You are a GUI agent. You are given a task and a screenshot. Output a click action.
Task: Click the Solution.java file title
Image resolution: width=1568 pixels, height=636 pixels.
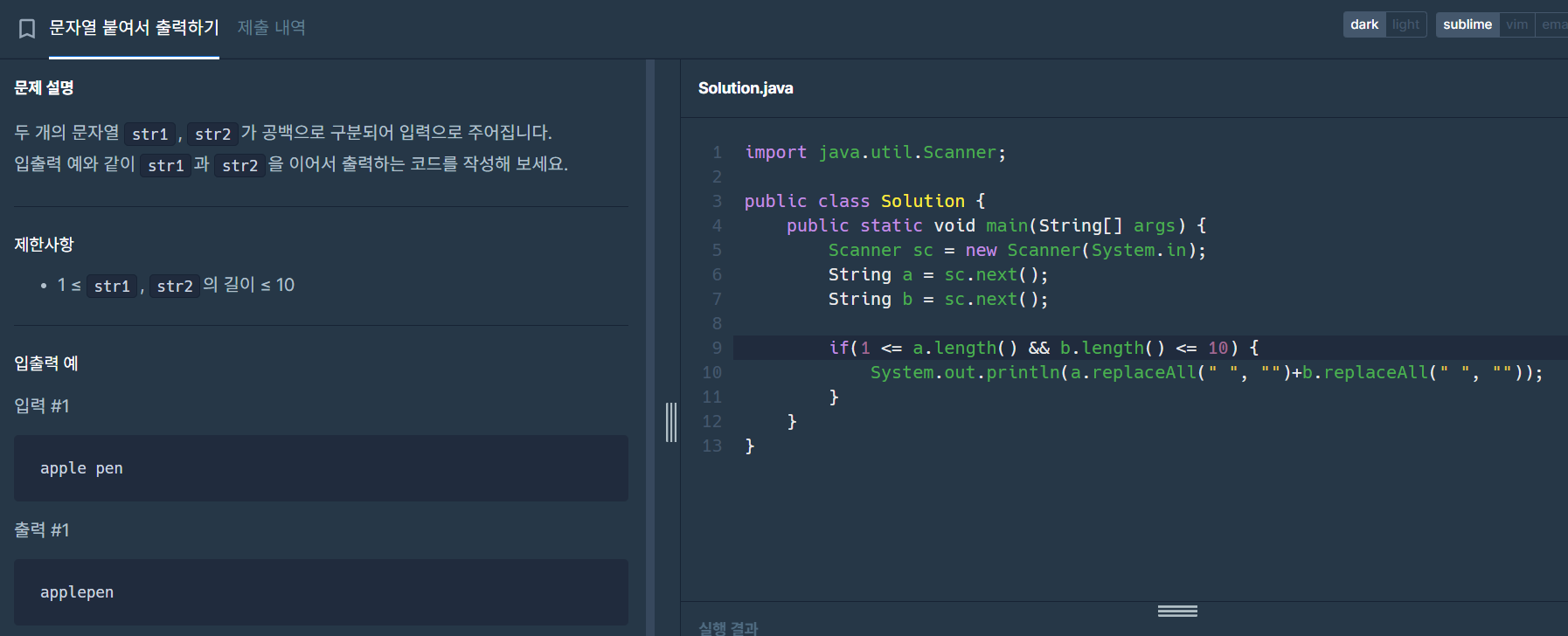[746, 88]
